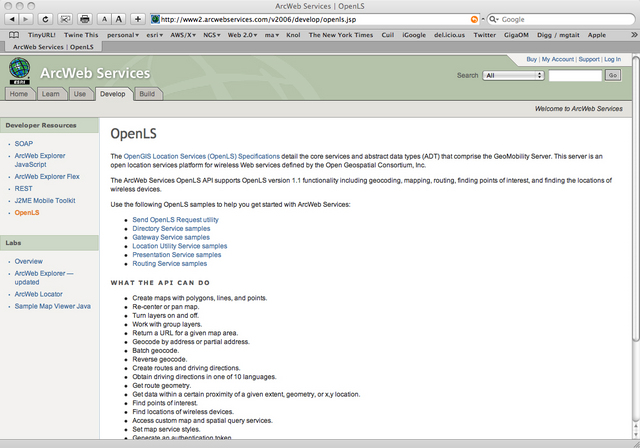This screenshot has width=640, height=448.
Task: Go forward with the forward arrow button
Action: click(25, 19)
